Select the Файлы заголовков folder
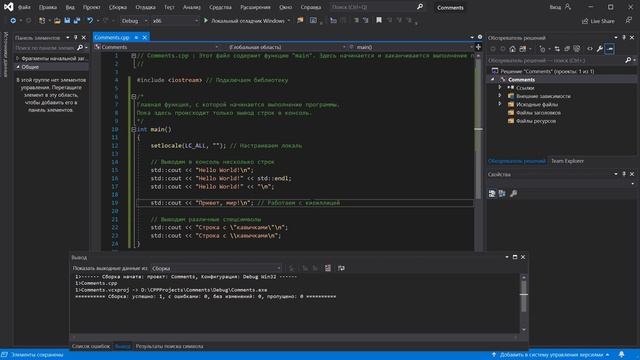Image resolution: width=640 pixels, height=360 pixels. pos(538,113)
